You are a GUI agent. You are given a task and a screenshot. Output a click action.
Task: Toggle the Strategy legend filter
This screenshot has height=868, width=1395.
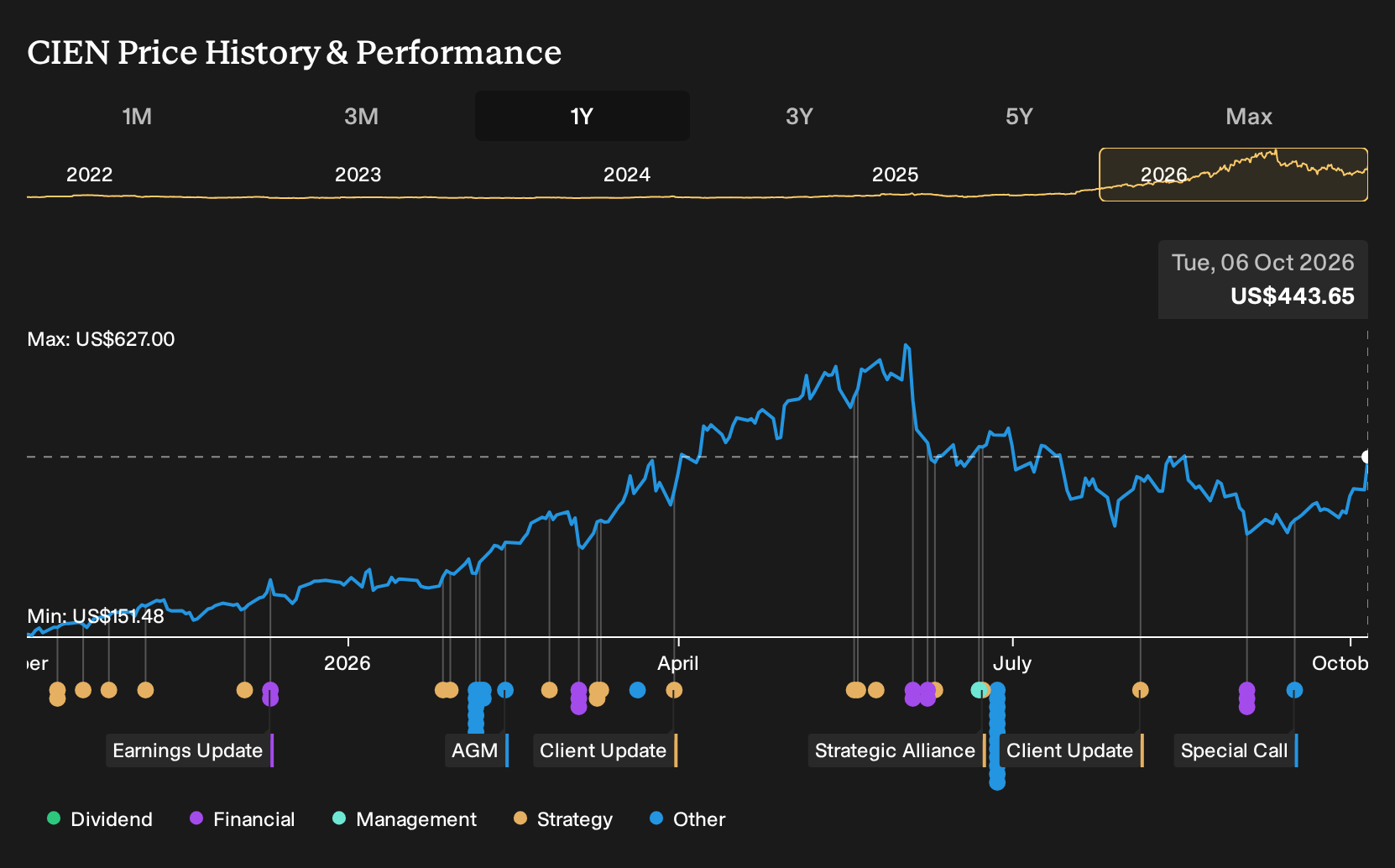(x=563, y=819)
